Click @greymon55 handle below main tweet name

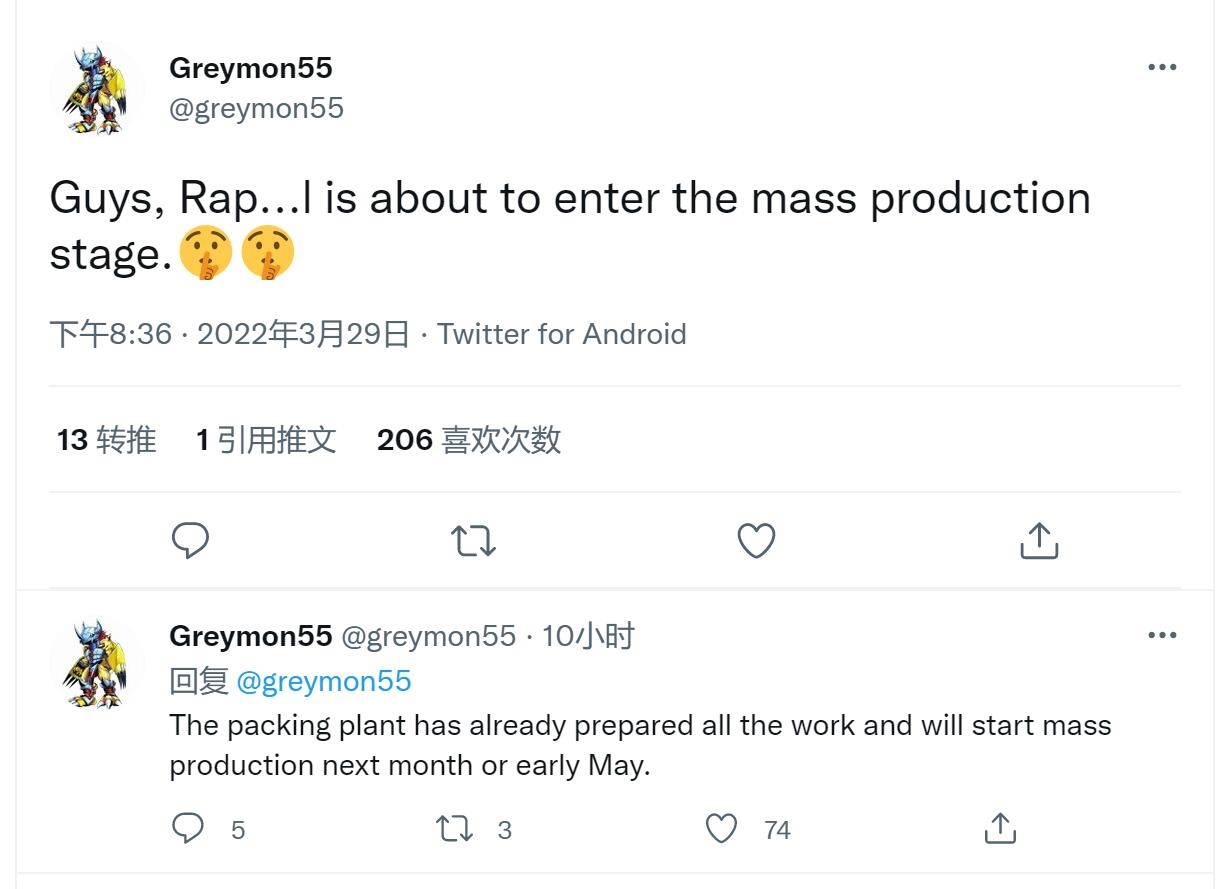pos(256,108)
